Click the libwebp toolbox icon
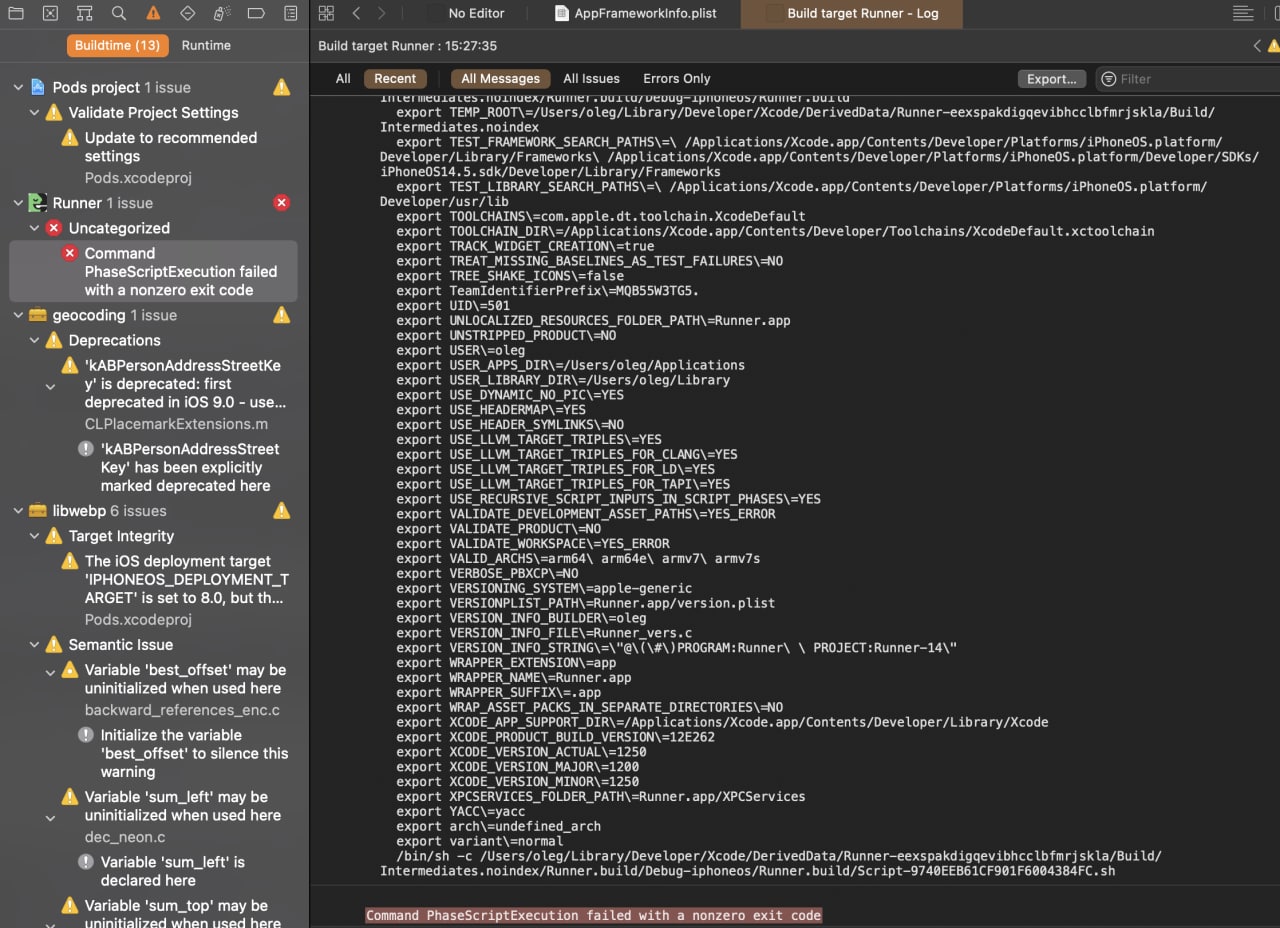 point(37,511)
